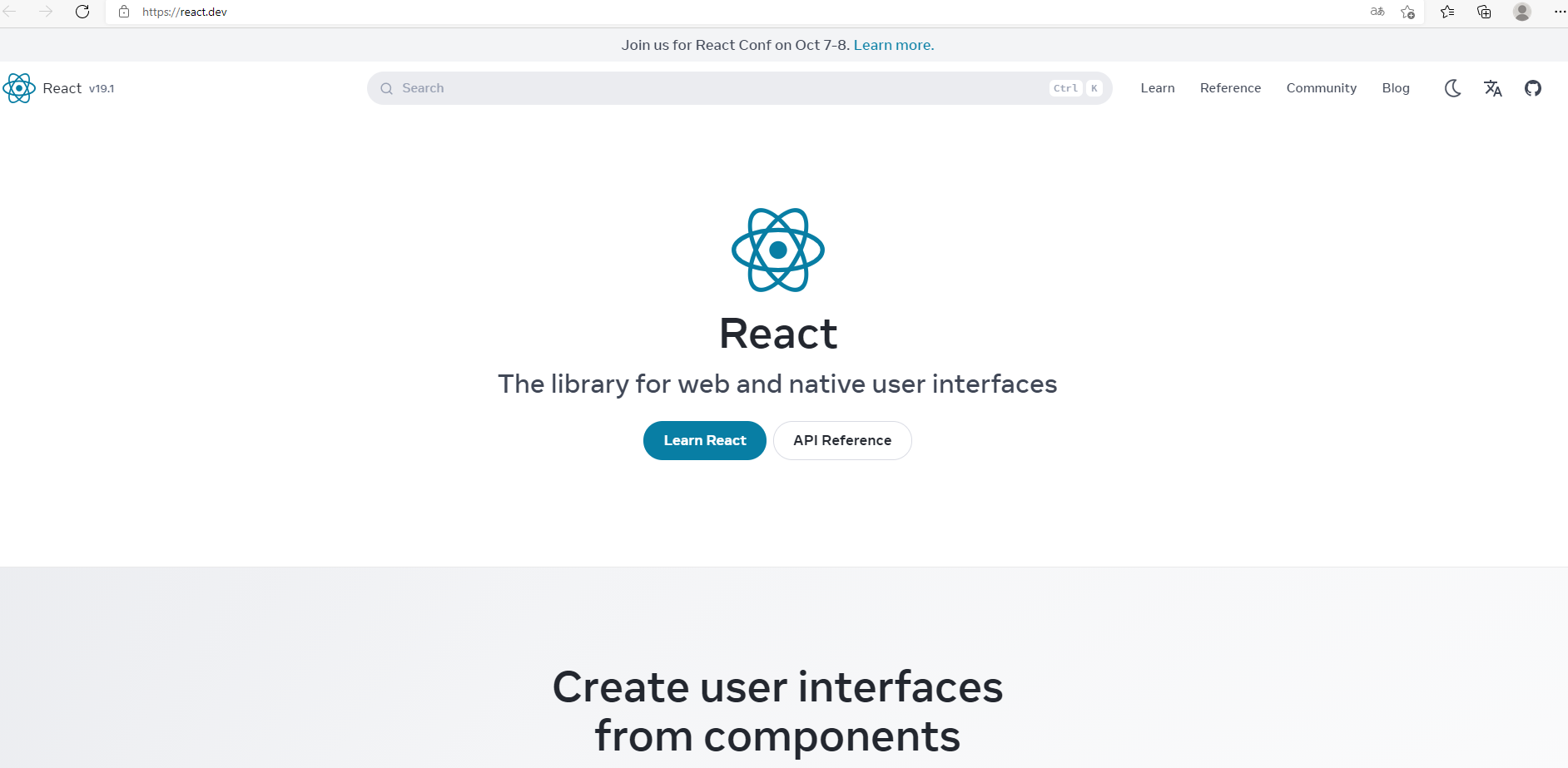Click the browser back arrow
1568x768 pixels.
[10, 12]
